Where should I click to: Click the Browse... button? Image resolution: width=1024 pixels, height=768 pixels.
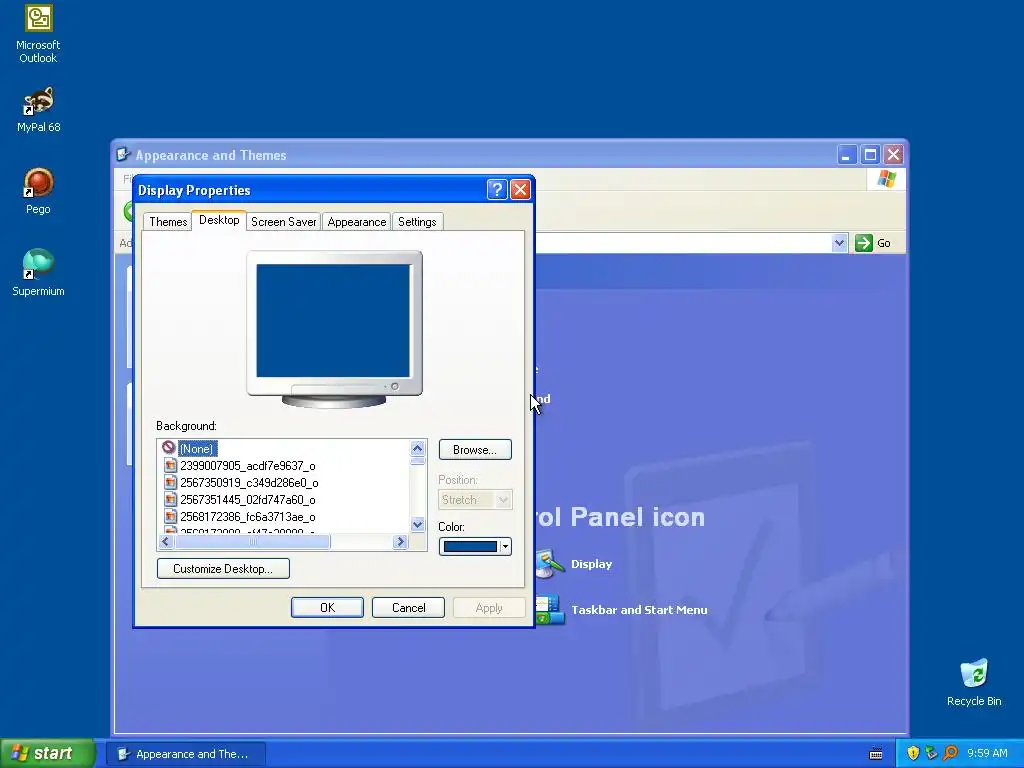tap(475, 449)
